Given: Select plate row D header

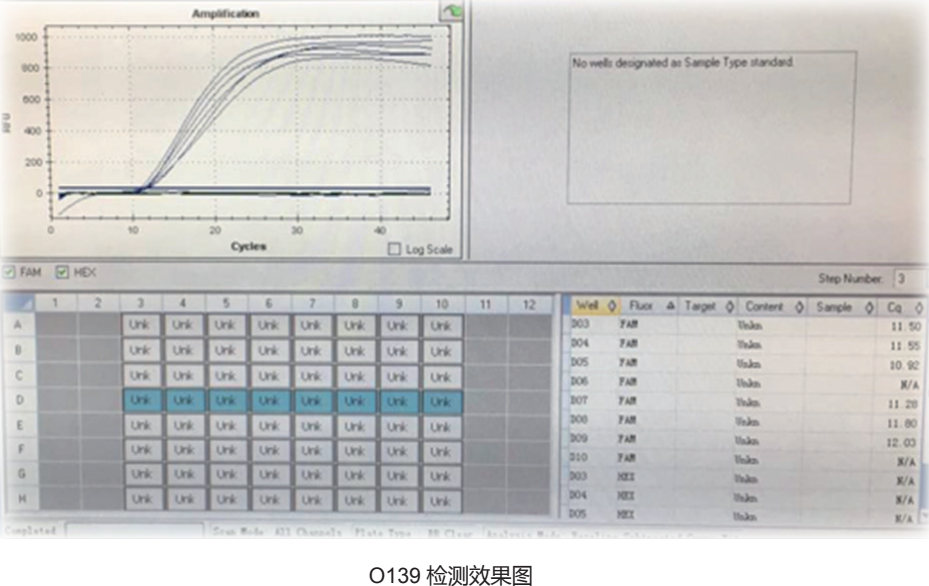Looking at the screenshot, I should coord(17,400).
